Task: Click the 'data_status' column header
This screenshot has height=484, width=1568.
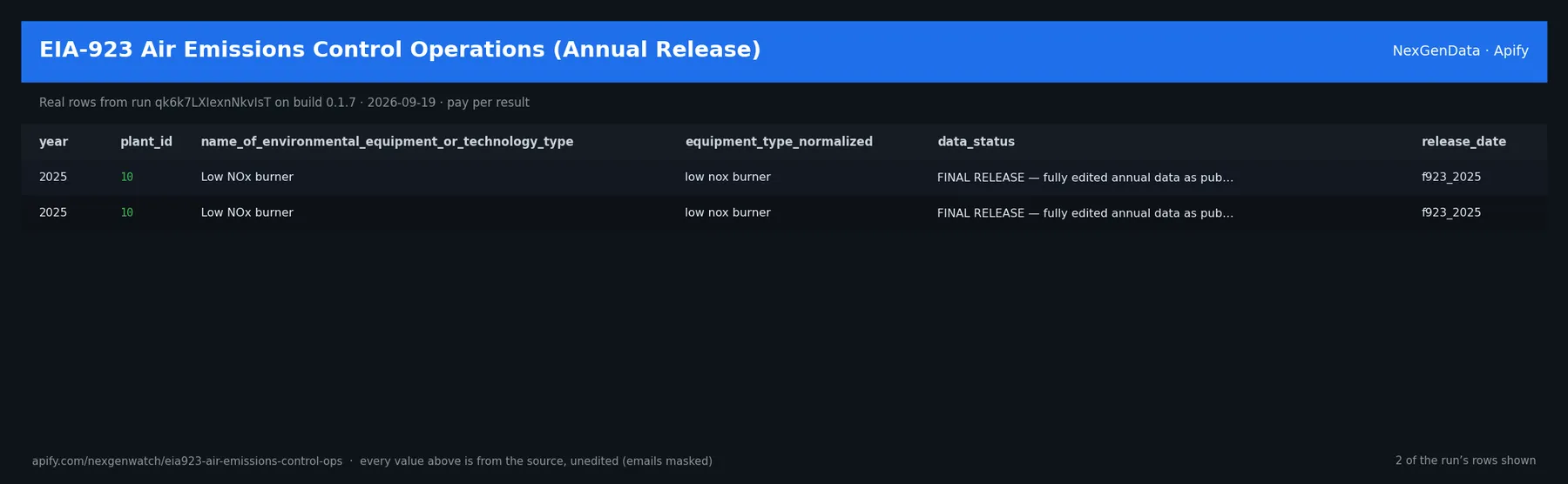Action: 976,142
